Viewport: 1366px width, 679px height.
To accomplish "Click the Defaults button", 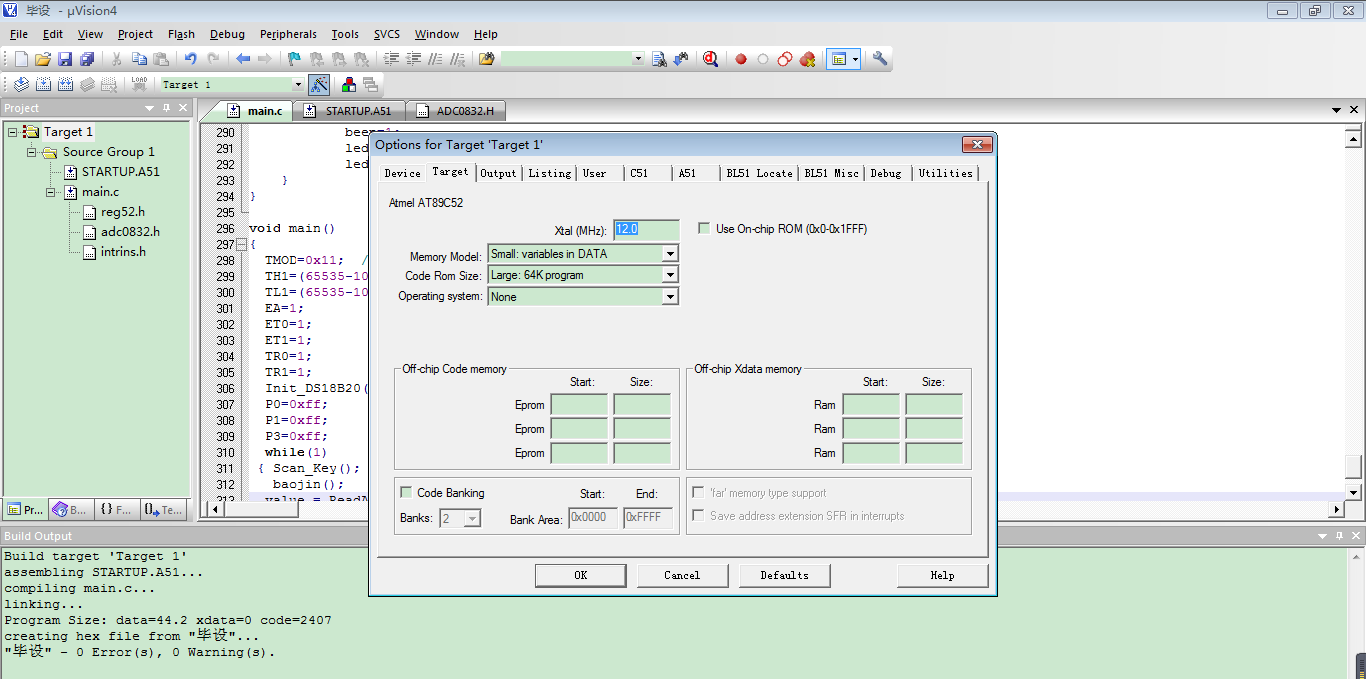I will tap(785, 575).
